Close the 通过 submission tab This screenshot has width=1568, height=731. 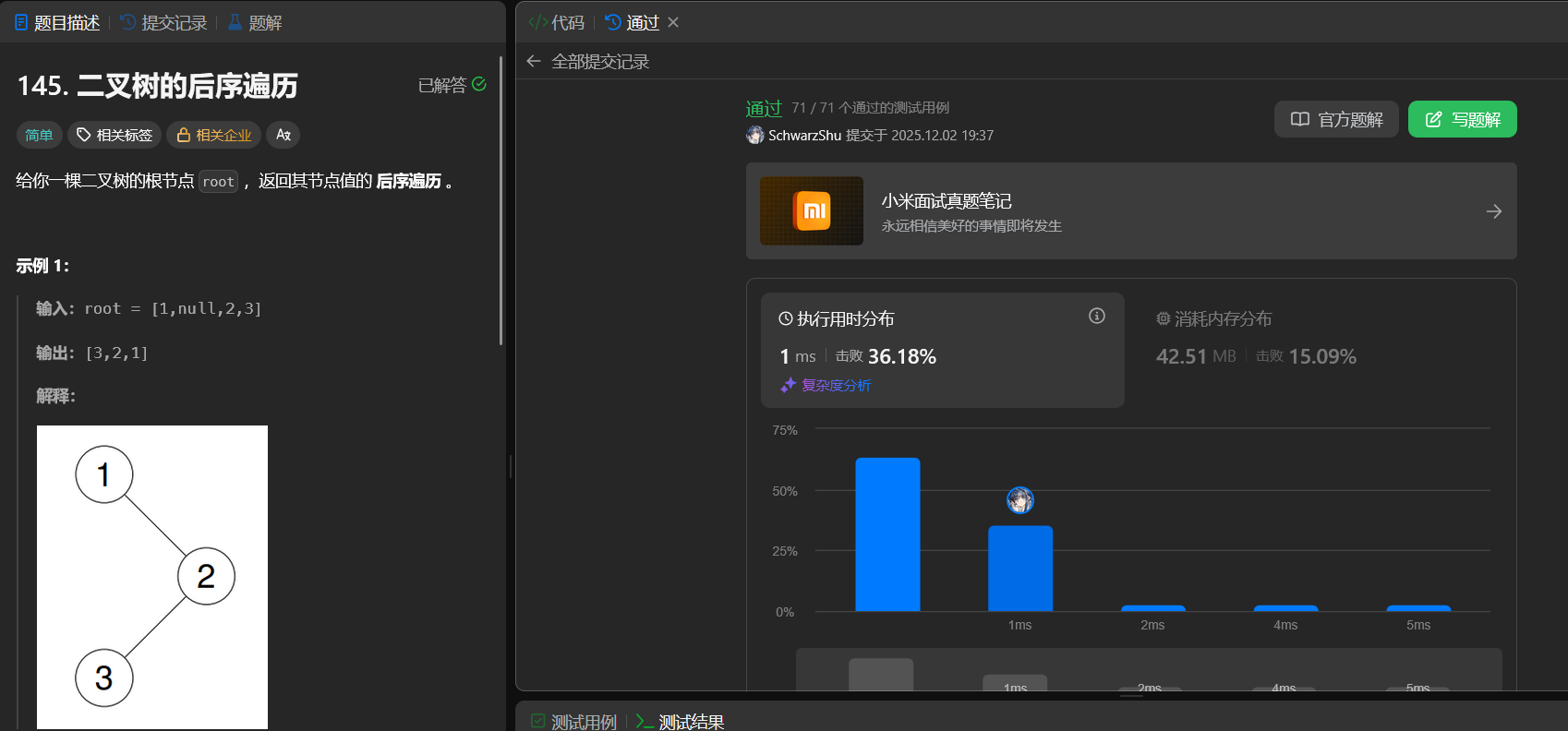pyautogui.click(x=673, y=22)
